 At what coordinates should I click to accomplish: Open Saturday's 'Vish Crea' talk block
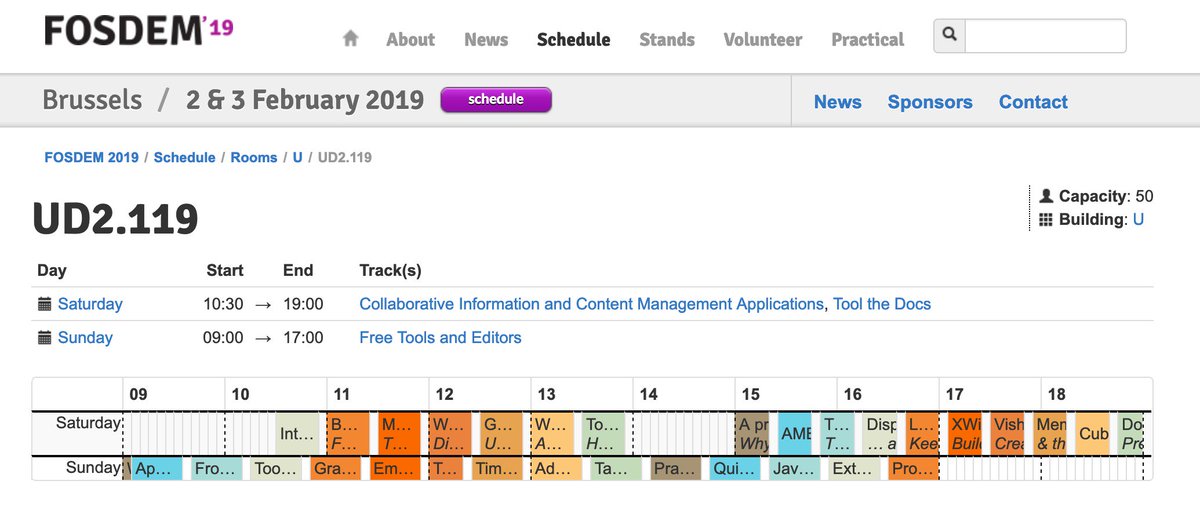click(x=1007, y=434)
